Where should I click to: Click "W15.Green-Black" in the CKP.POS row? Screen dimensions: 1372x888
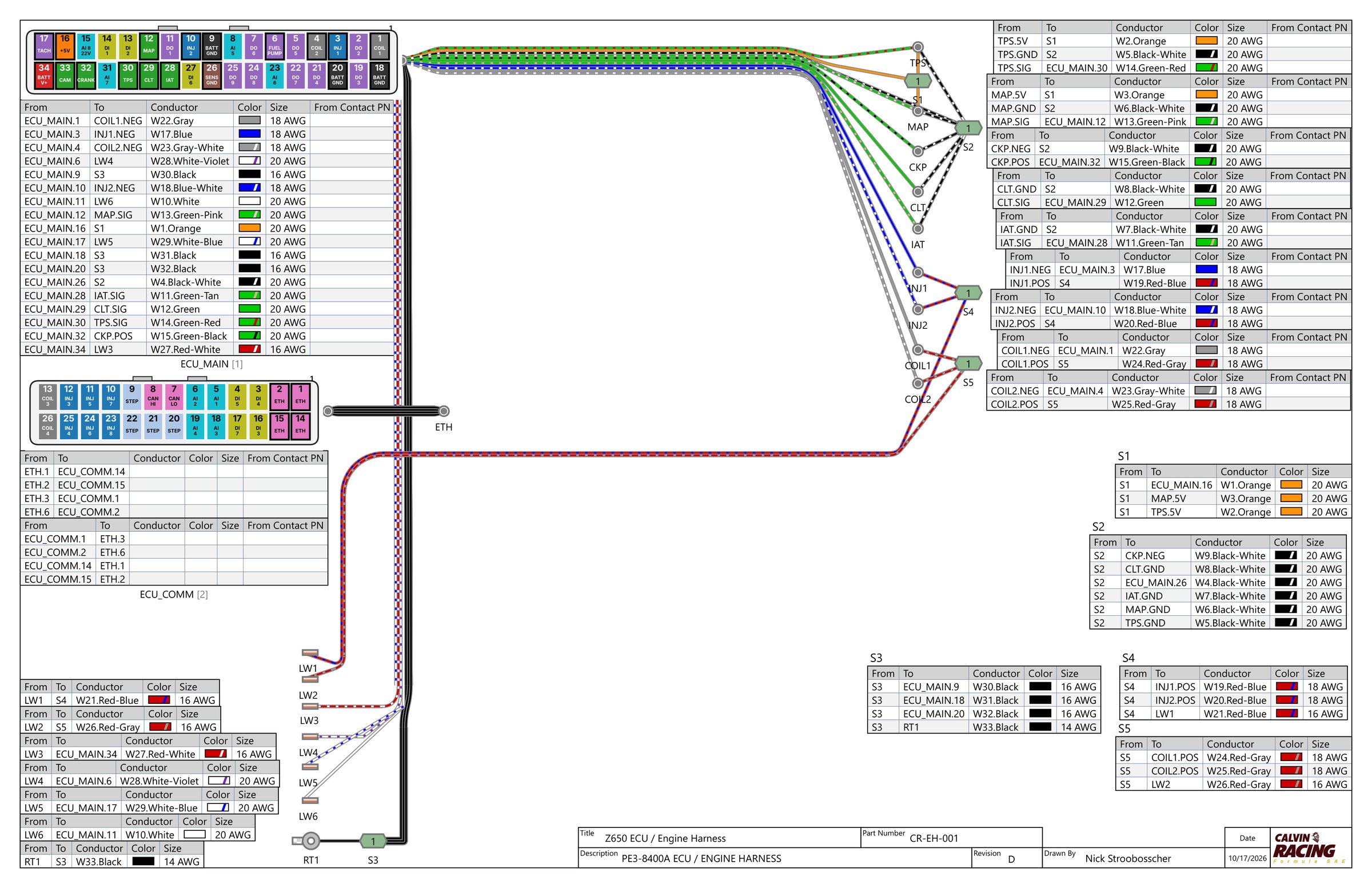tap(1146, 162)
